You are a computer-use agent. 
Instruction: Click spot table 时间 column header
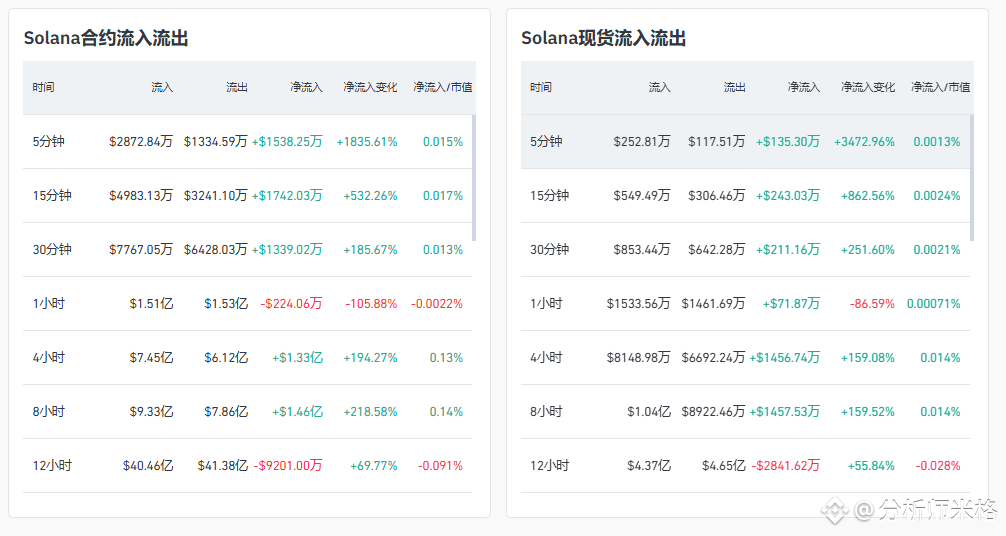(541, 87)
